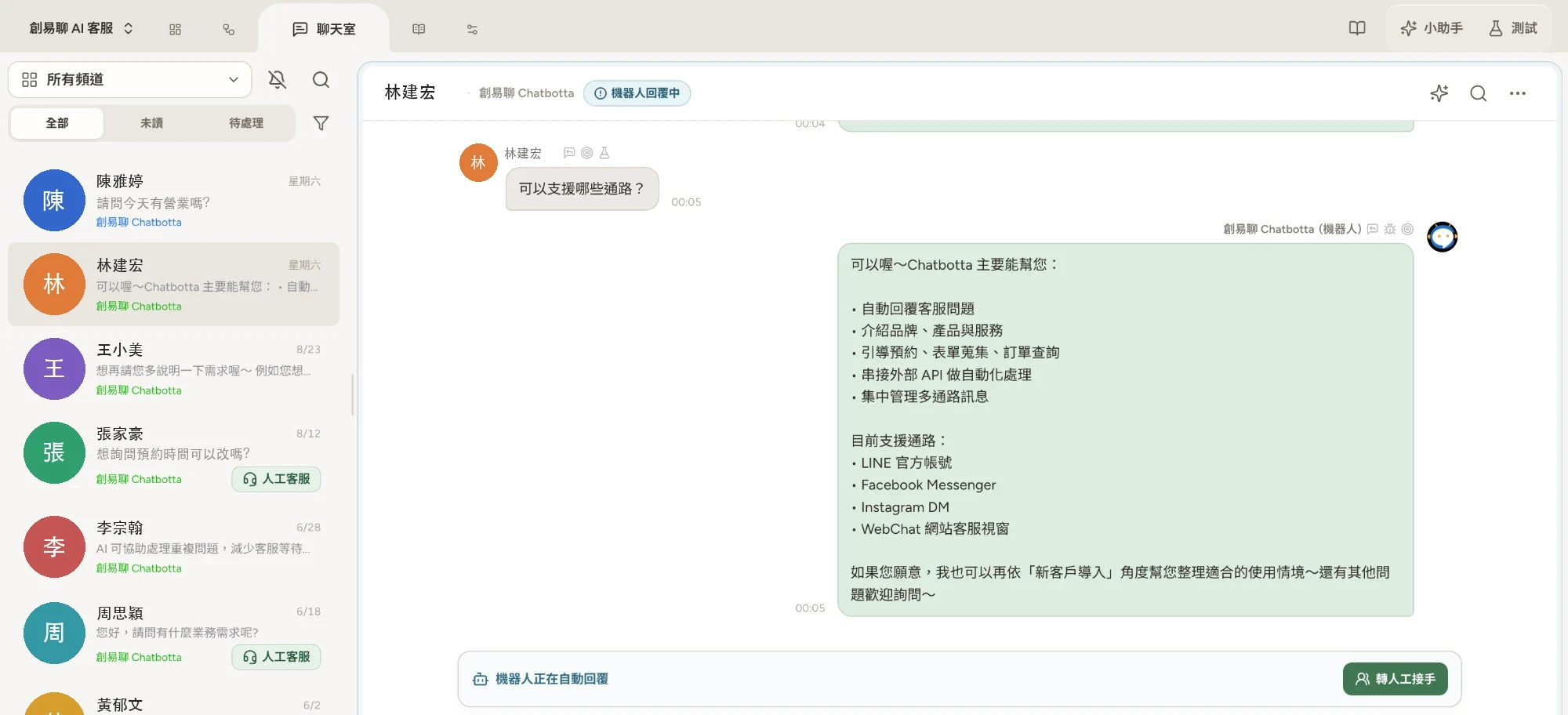Open the grid dashboard icon in top bar
Screen dimensions: 1568x715
[x=175, y=29]
